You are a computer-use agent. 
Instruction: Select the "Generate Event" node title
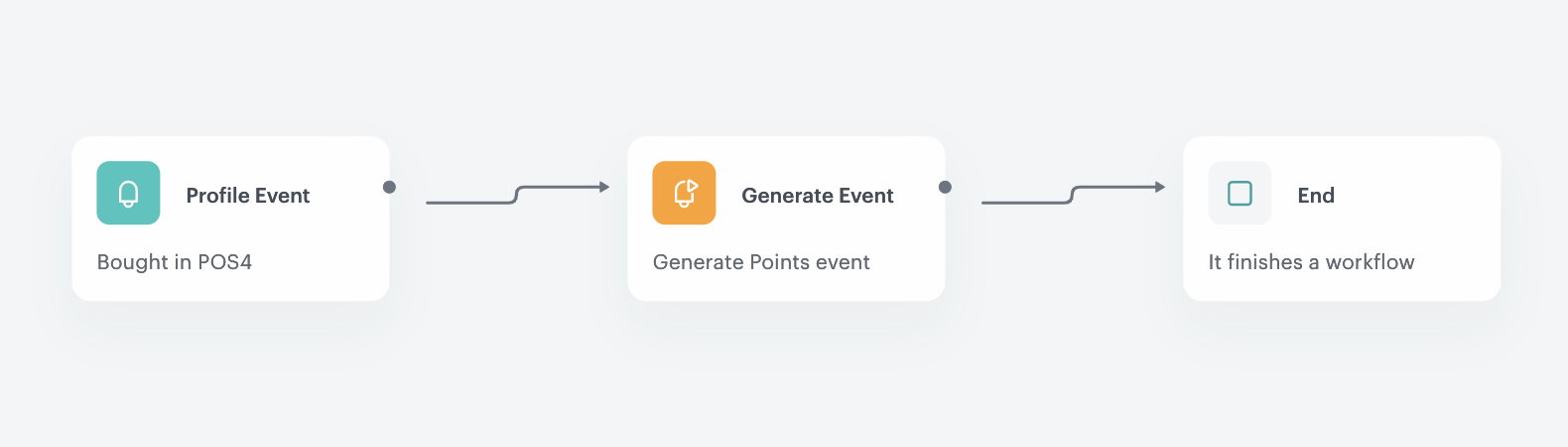818,196
